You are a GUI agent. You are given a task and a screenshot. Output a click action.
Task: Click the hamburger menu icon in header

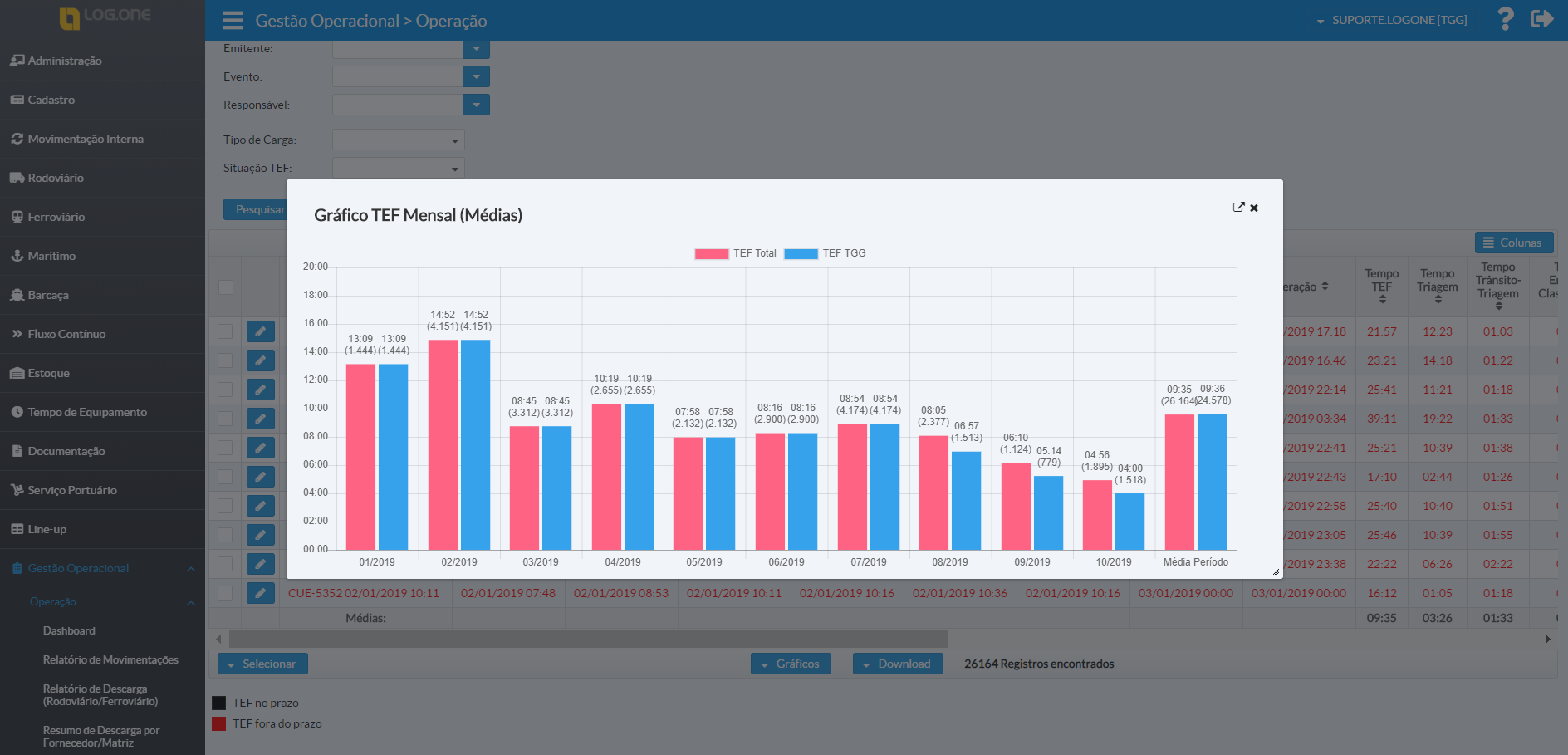click(x=233, y=21)
